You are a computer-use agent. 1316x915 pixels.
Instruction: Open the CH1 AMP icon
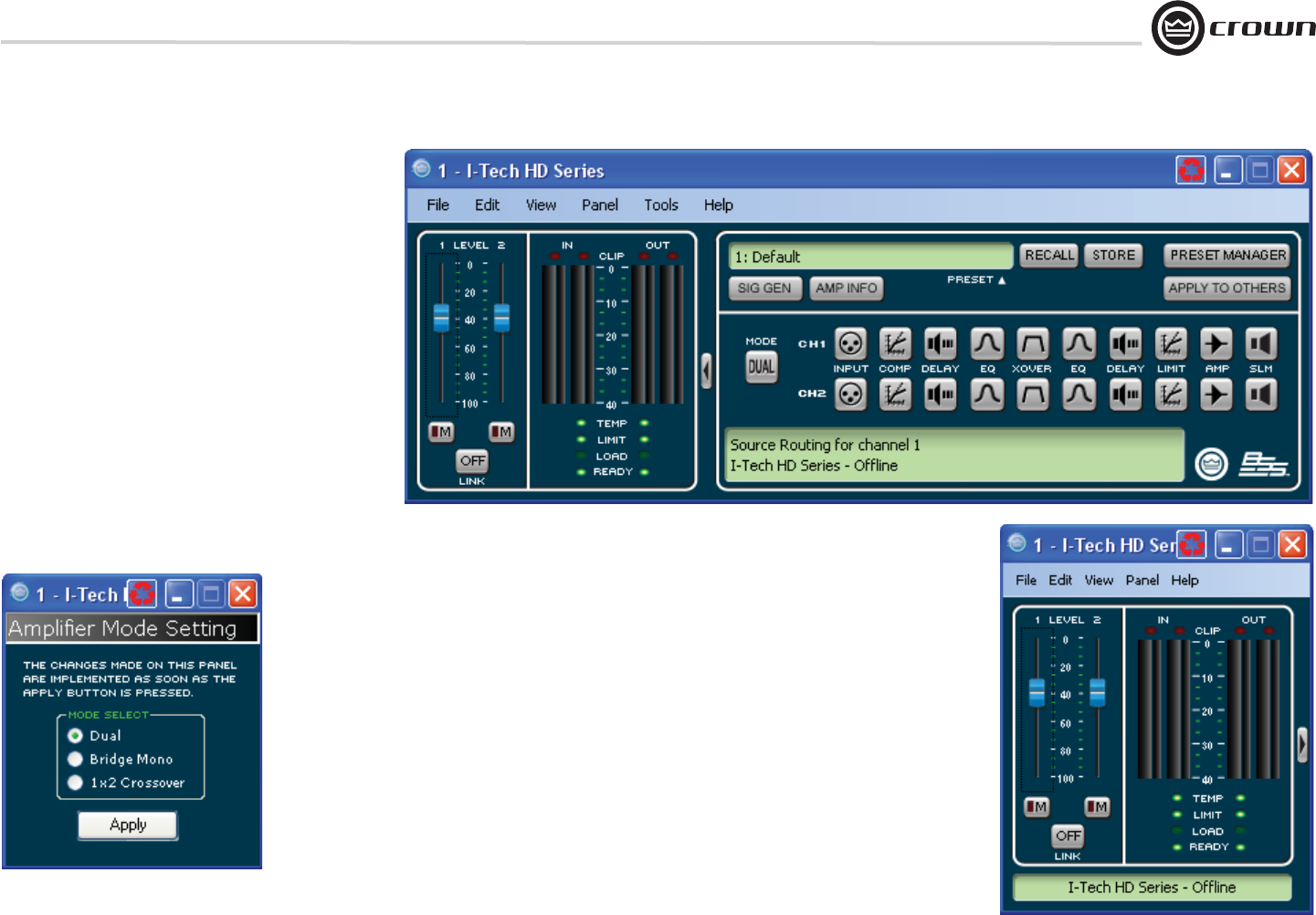tap(1216, 344)
